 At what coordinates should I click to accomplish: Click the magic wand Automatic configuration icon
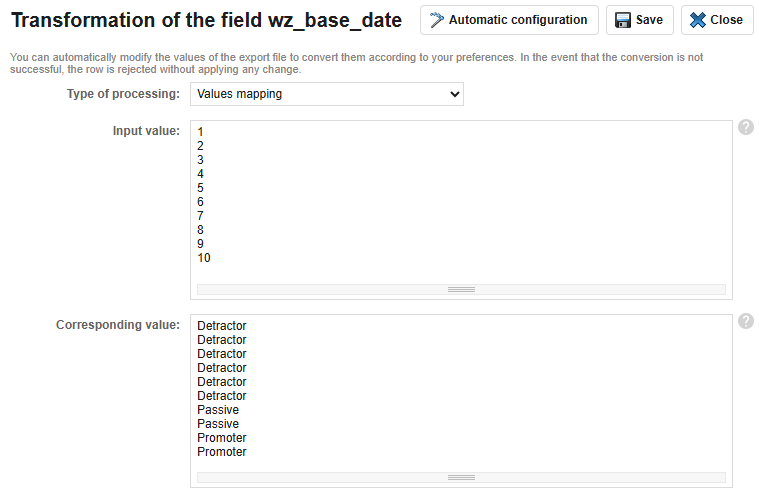437,20
